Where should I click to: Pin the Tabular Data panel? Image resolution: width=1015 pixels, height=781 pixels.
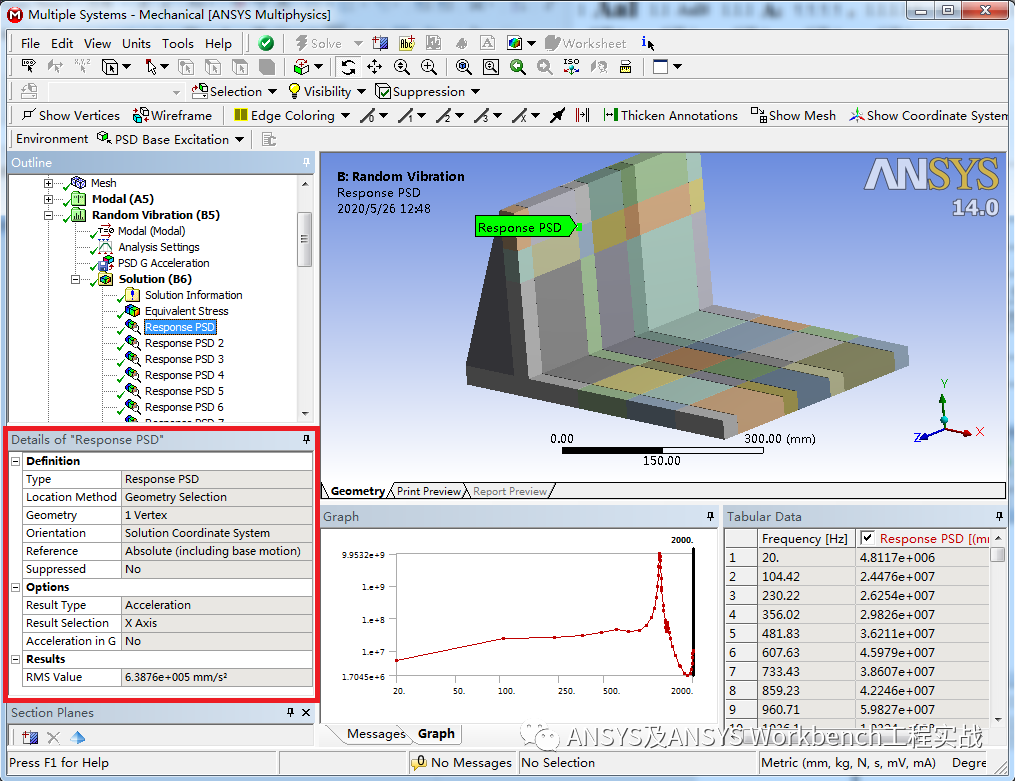[999, 516]
